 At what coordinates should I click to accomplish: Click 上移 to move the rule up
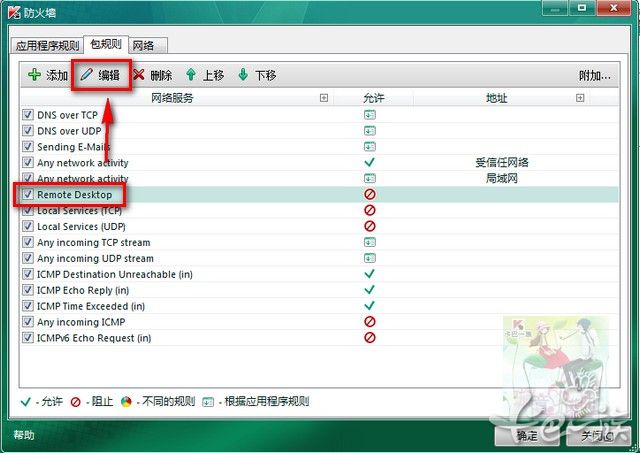coord(205,75)
